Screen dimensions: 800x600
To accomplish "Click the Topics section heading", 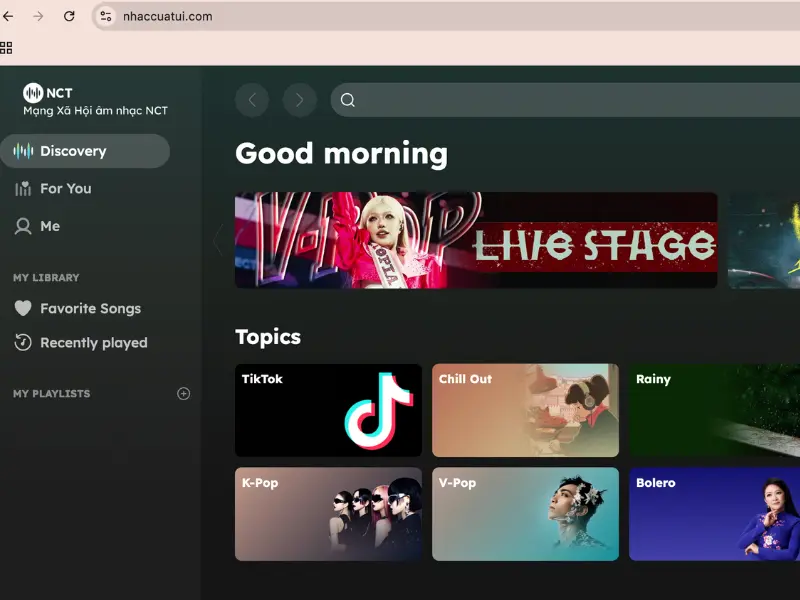I will tap(268, 337).
